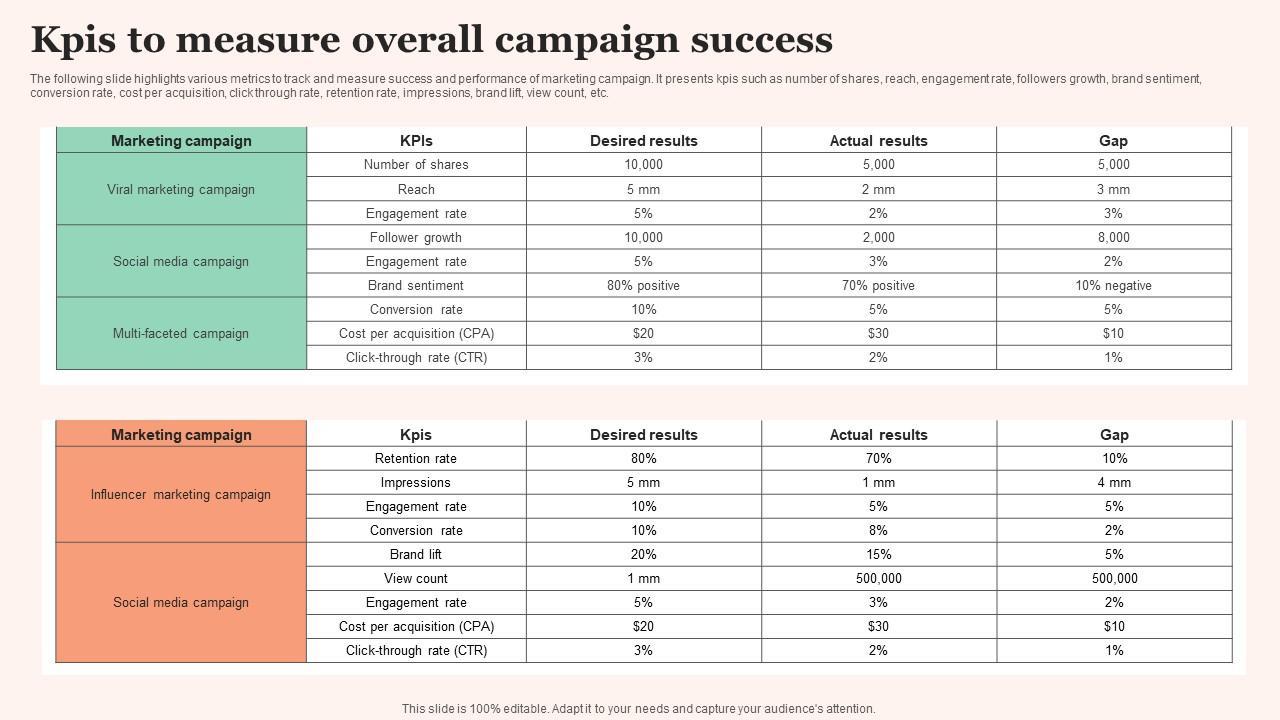Select the "Brand sentiment" KPI cell
Screen dimensions: 1280x720
(416, 285)
